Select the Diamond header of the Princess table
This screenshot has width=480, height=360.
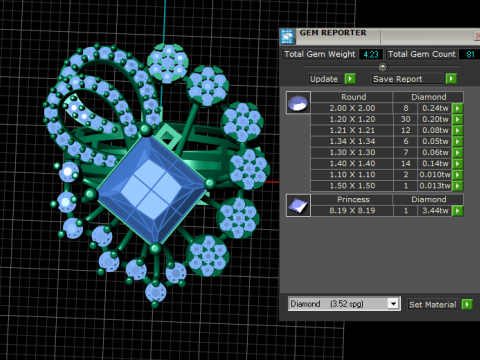(428, 199)
